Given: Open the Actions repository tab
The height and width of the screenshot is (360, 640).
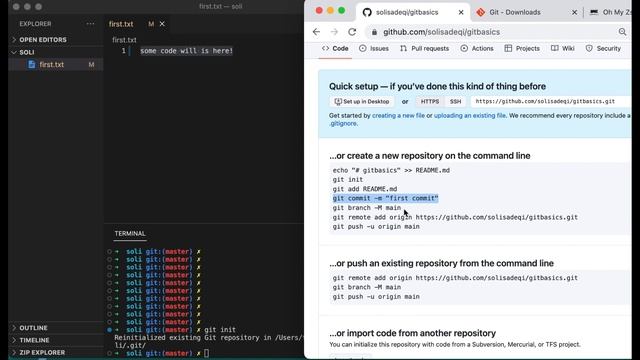Looking at the screenshot, I should (x=477, y=49).
